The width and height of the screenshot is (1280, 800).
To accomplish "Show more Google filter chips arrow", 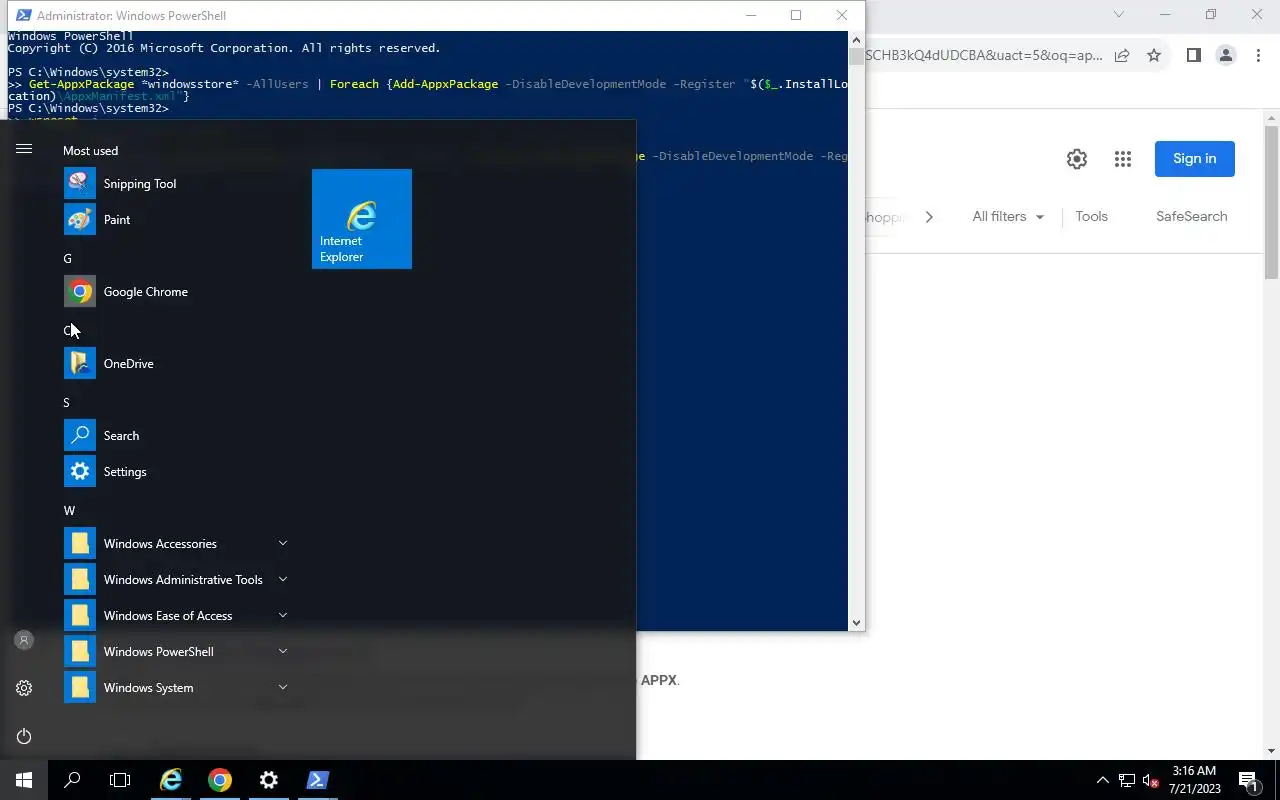I will (x=929, y=217).
